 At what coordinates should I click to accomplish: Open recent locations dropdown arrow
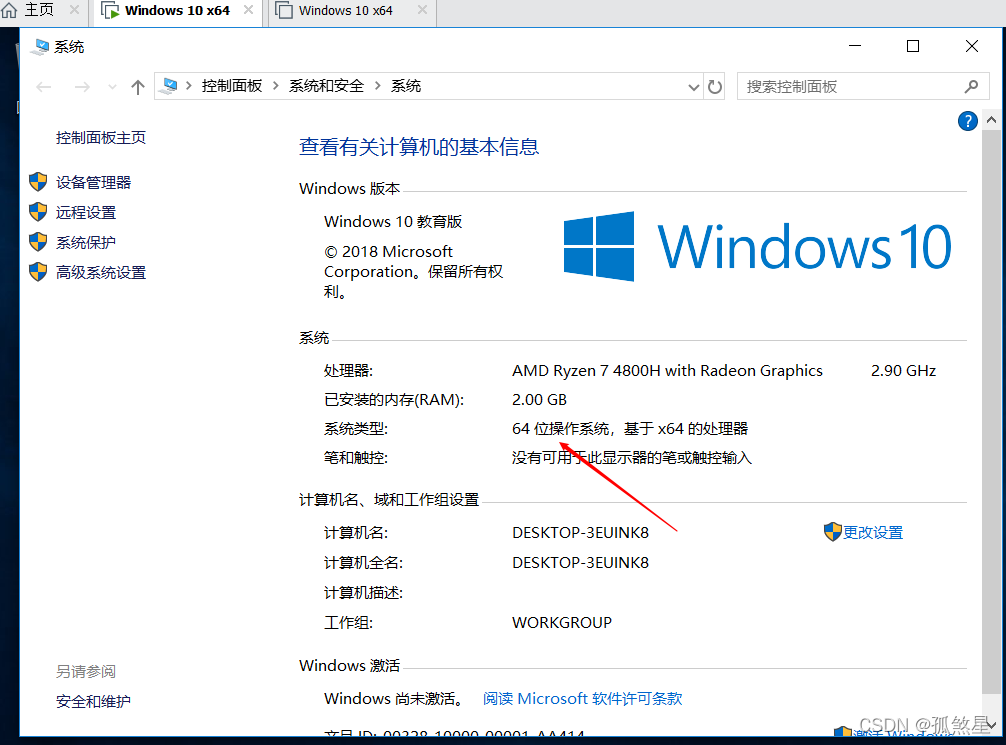112,87
